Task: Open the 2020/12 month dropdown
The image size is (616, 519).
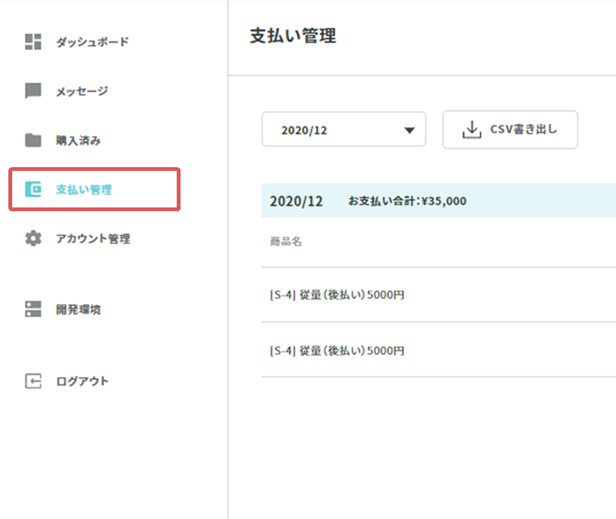Action: [x=344, y=129]
